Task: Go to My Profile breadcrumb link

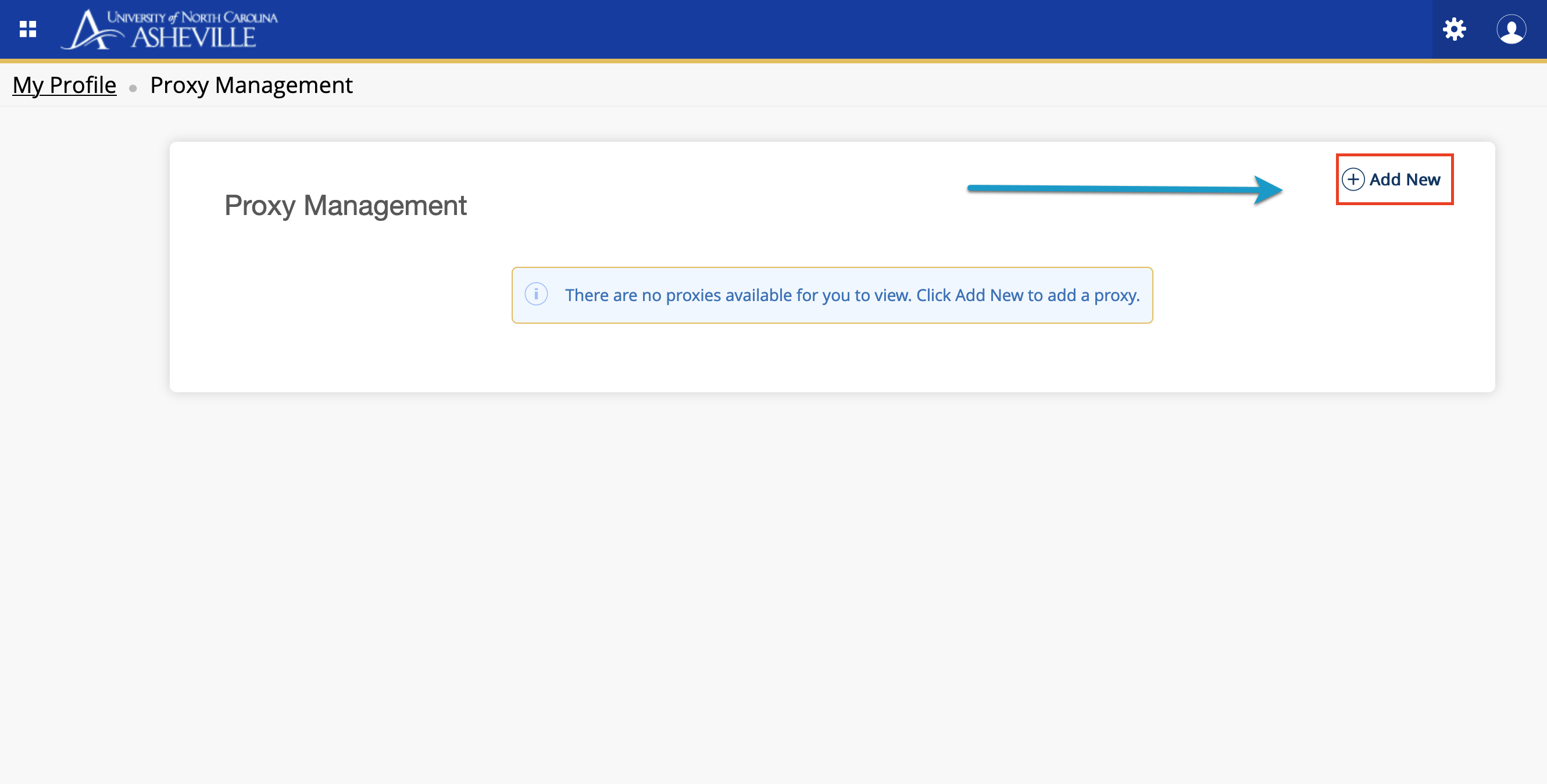Action: click(65, 85)
